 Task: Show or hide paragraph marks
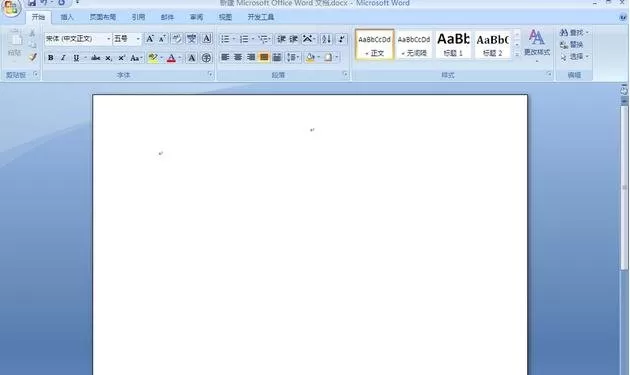(x=342, y=39)
